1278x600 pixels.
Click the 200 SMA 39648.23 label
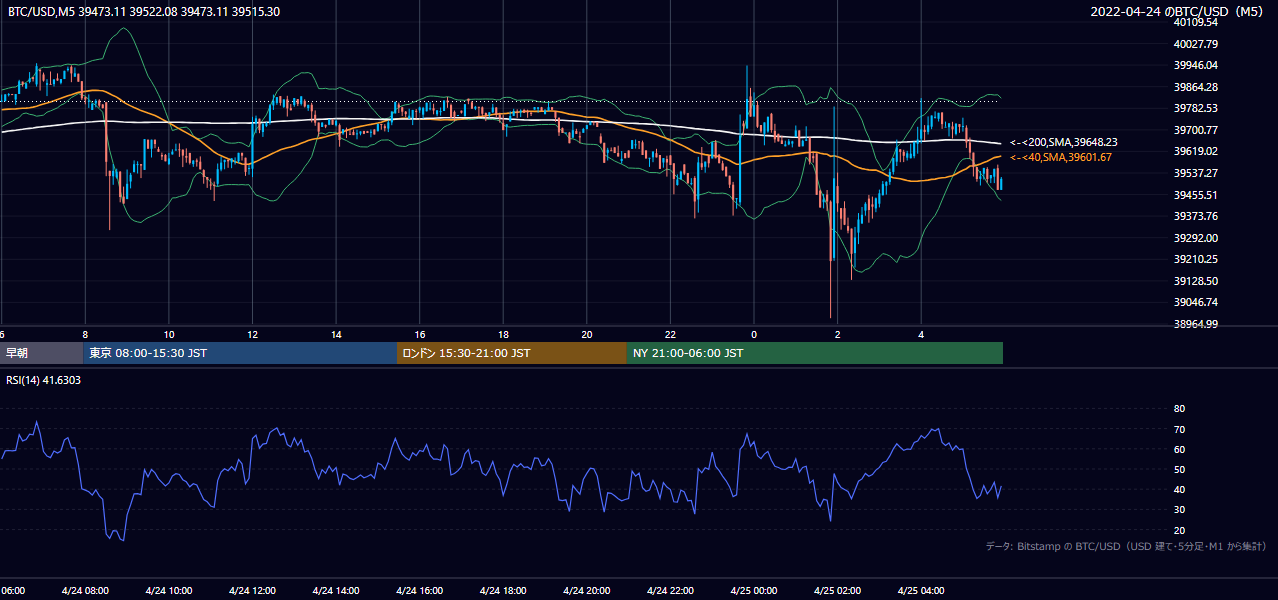pyautogui.click(x=1063, y=143)
